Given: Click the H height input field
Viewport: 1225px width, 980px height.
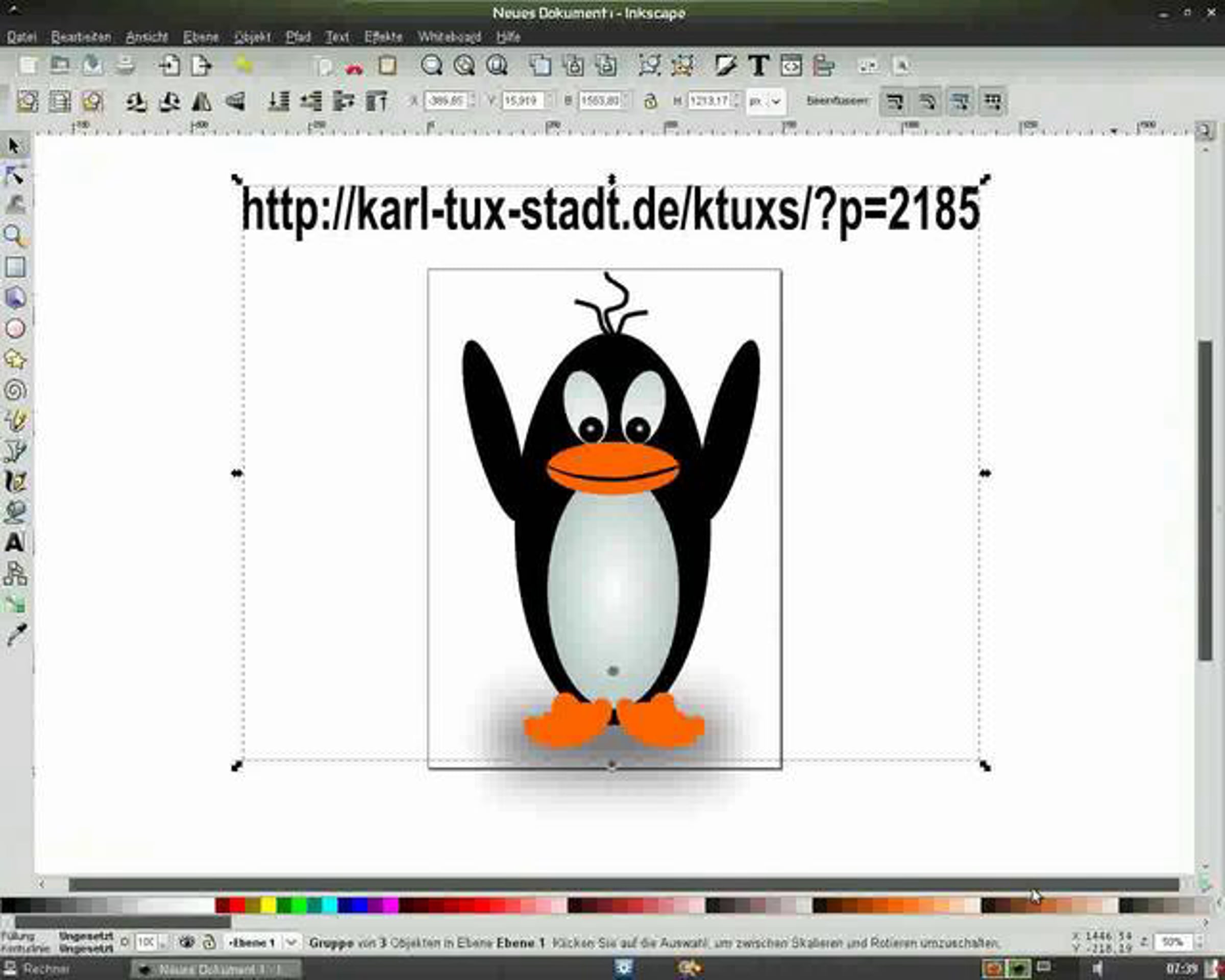Looking at the screenshot, I should (x=709, y=101).
